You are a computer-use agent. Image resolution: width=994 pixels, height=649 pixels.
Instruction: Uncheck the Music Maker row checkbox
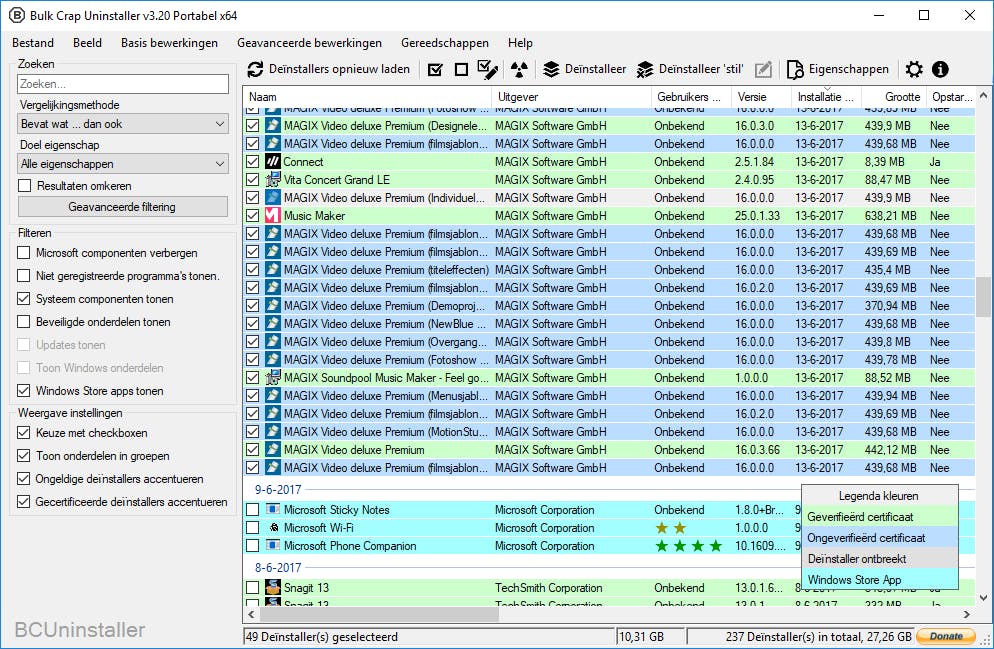coord(252,215)
